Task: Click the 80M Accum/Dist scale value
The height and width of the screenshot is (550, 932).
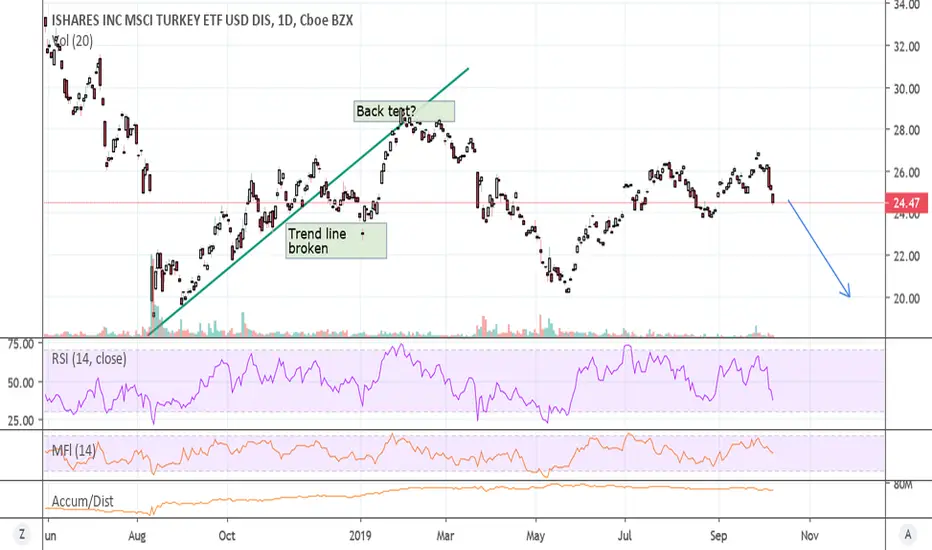Action: [902, 485]
